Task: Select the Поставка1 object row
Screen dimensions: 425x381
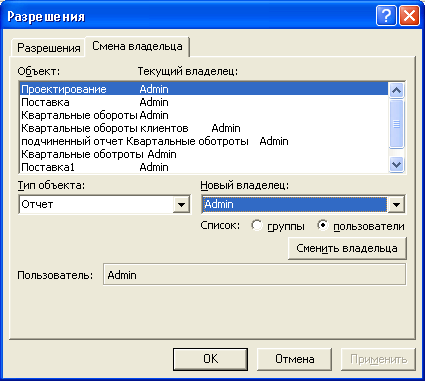Action: pyautogui.click(x=204, y=167)
